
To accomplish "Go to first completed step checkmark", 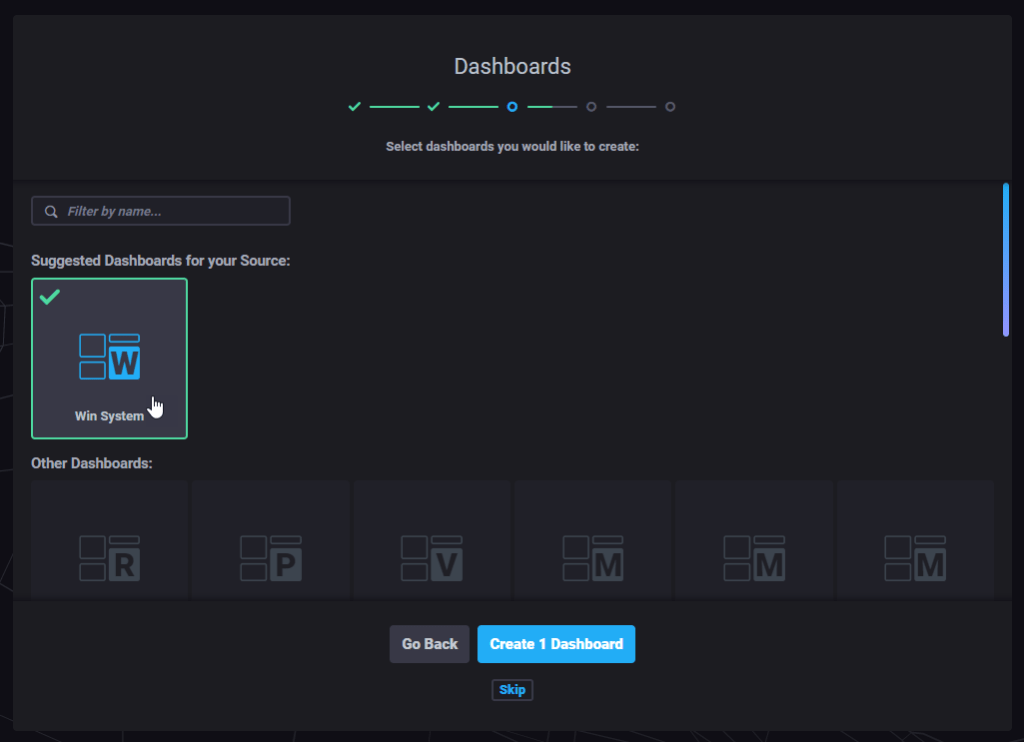I will (354, 106).
